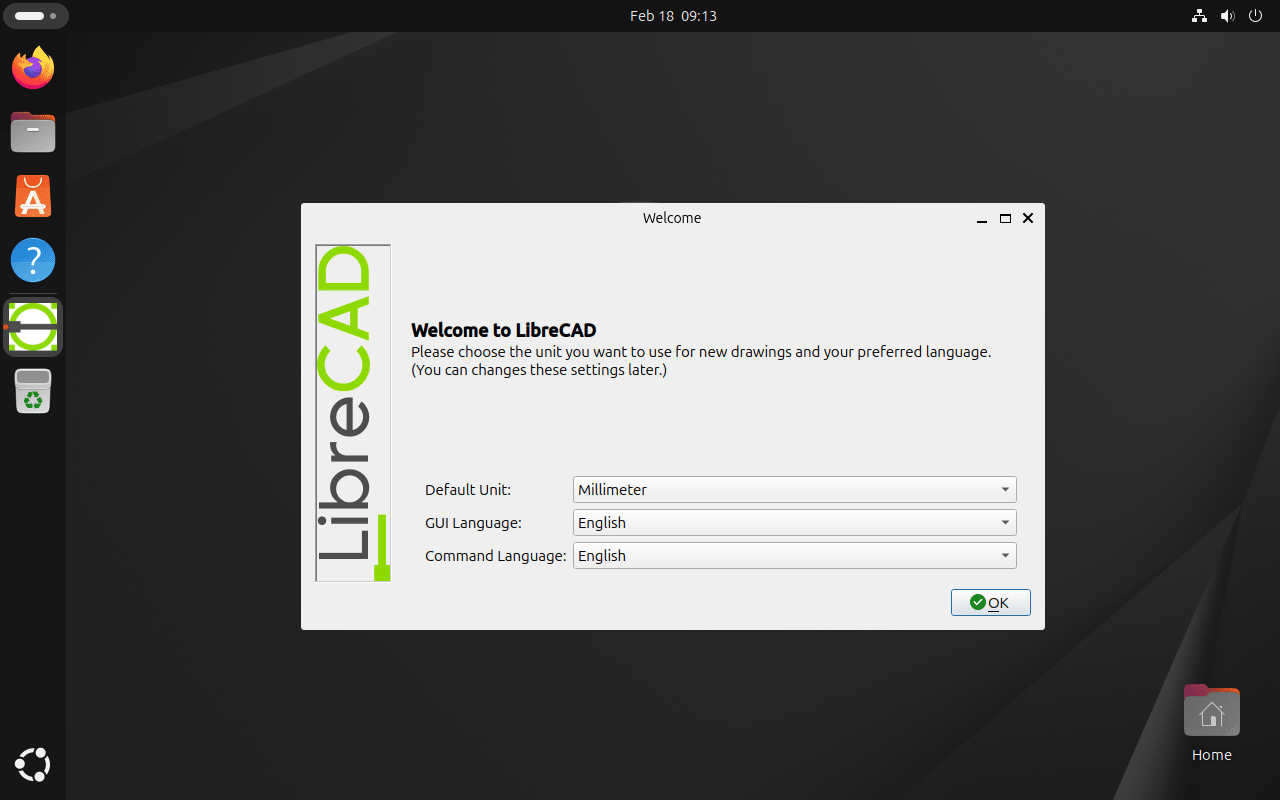Image resolution: width=1280 pixels, height=800 pixels.
Task: Launch the Files manager in the dock
Action: [x=33, y=132]
